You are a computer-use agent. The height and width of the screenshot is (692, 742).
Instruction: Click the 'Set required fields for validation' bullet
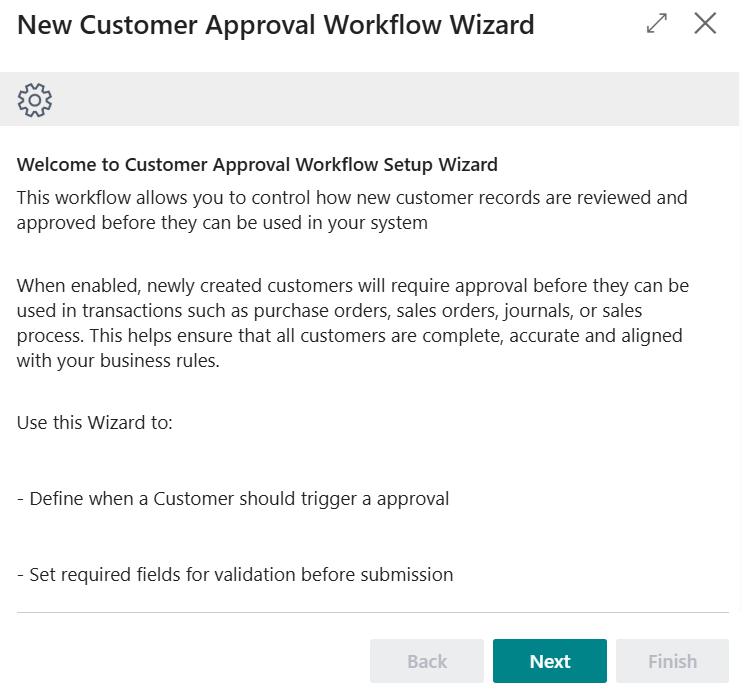[x=235, y=574]
